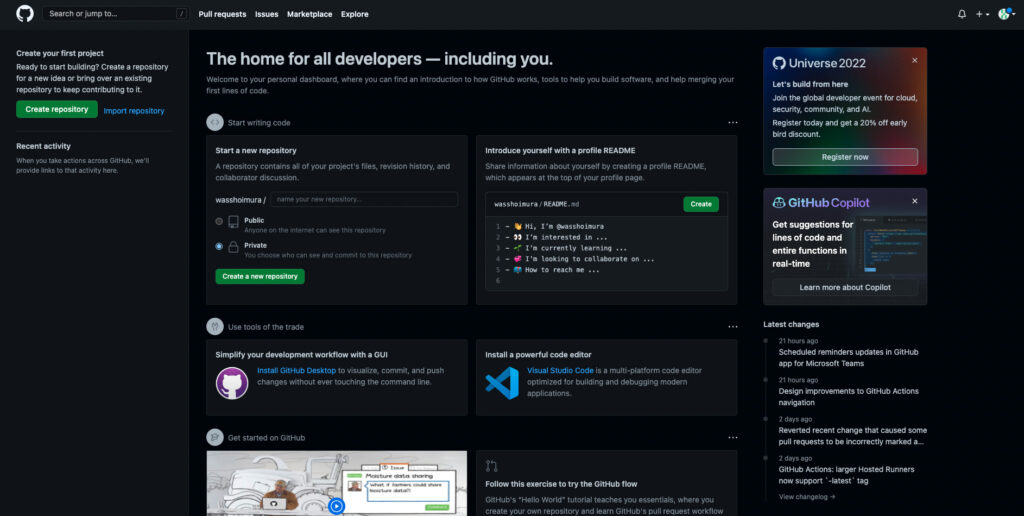Screen dimensions: 1024x516
Task: Open the user avatar menu
Action: (x=1006, y=14)
